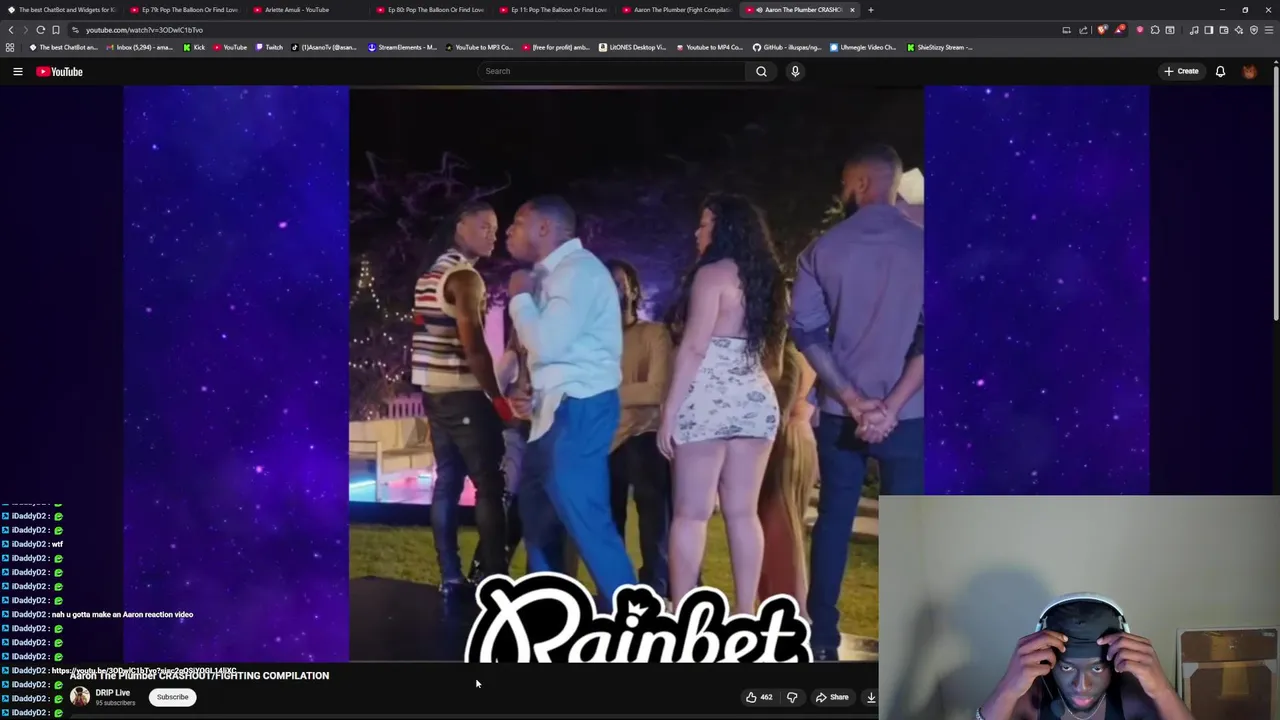This screenshot has width=1280, height=720.
Task: Click the Subscribe button for DRIP Live
Action: pos(172,697)
